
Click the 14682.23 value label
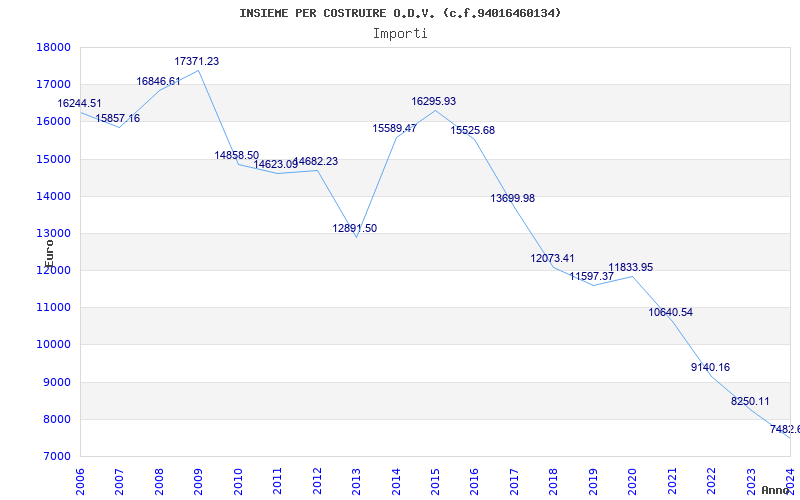click(316, 161)
